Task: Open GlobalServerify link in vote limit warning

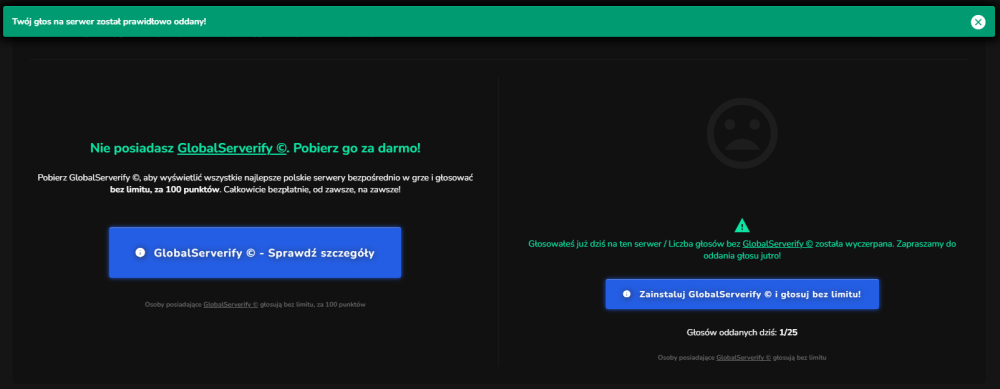Action: click(x=777, y=244)
